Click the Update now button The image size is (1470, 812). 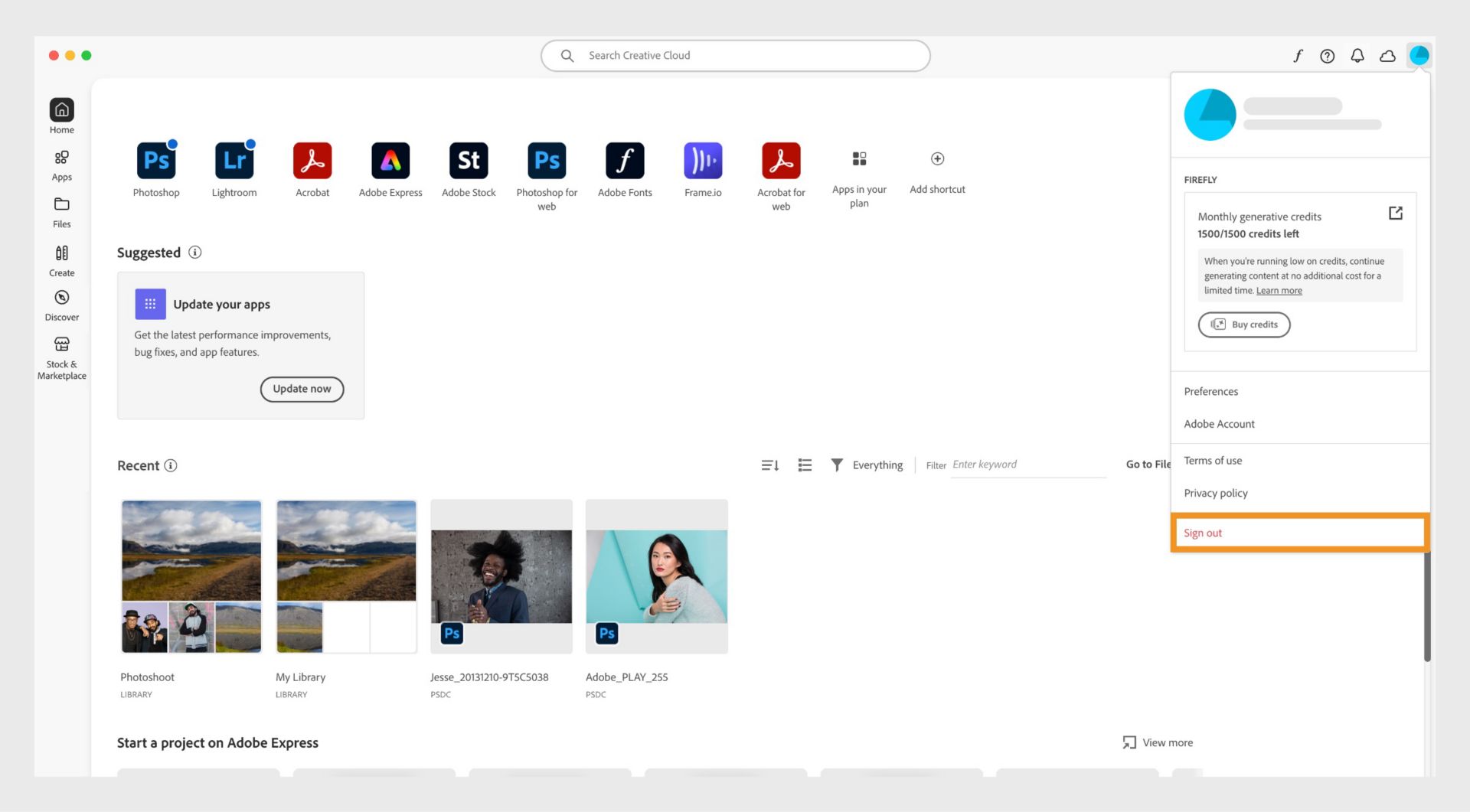tap(302, 389)
